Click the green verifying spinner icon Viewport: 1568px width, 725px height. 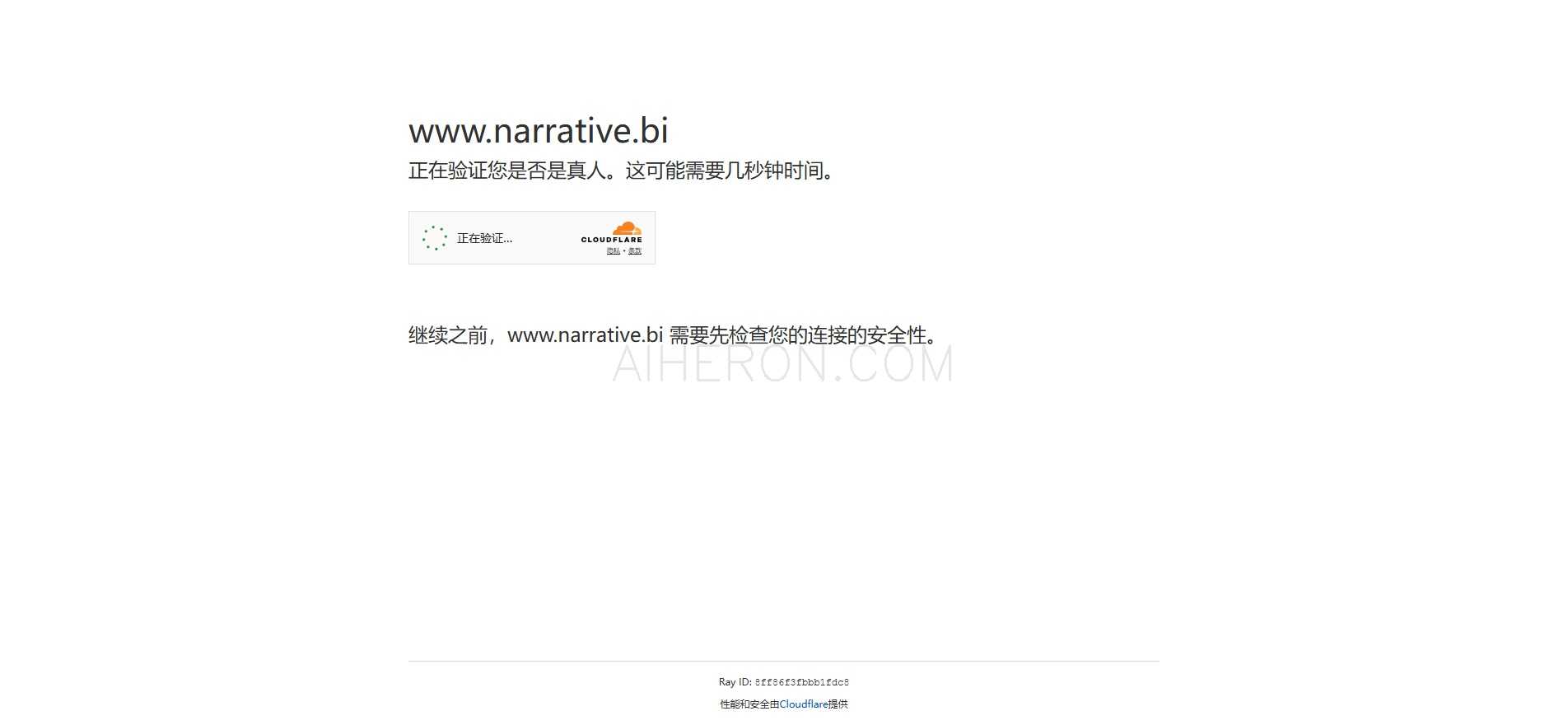tap(435, 238)
